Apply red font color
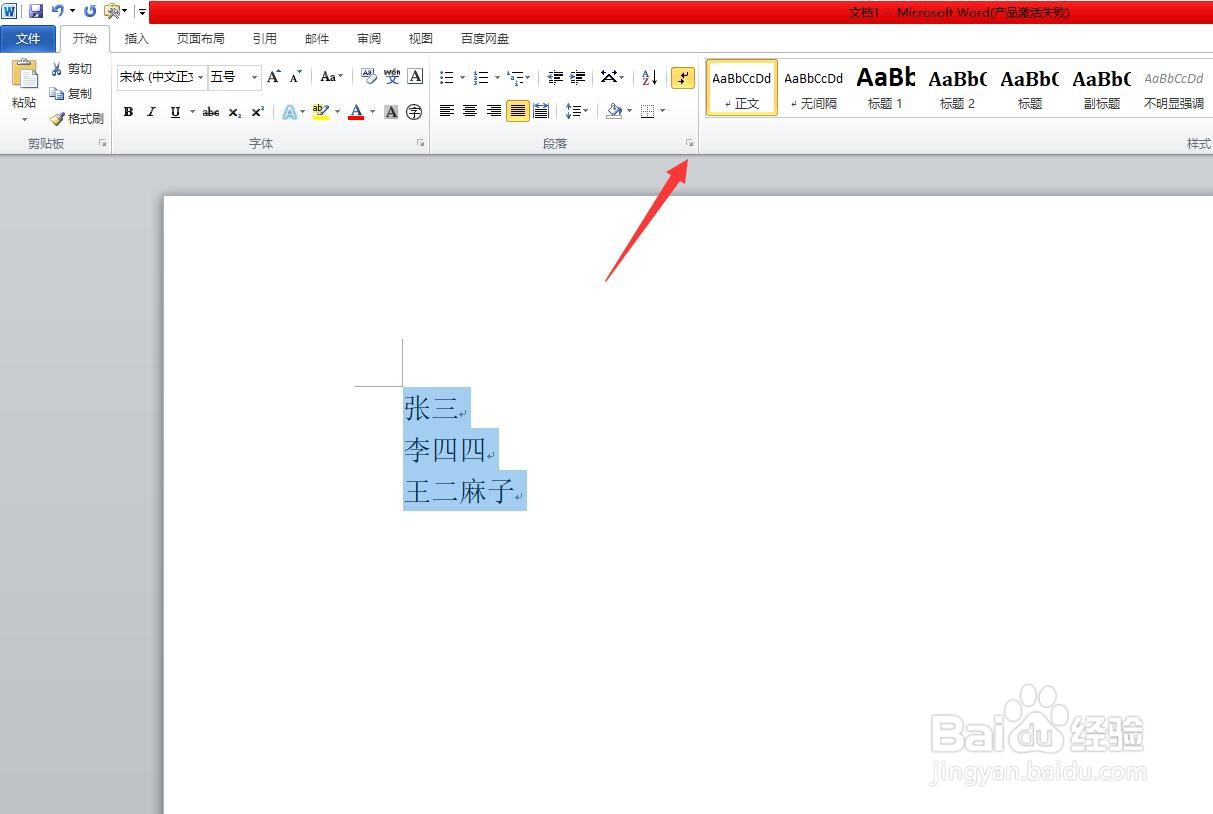The height and width of the screenshot is (814, 1213). pos(356,112)
